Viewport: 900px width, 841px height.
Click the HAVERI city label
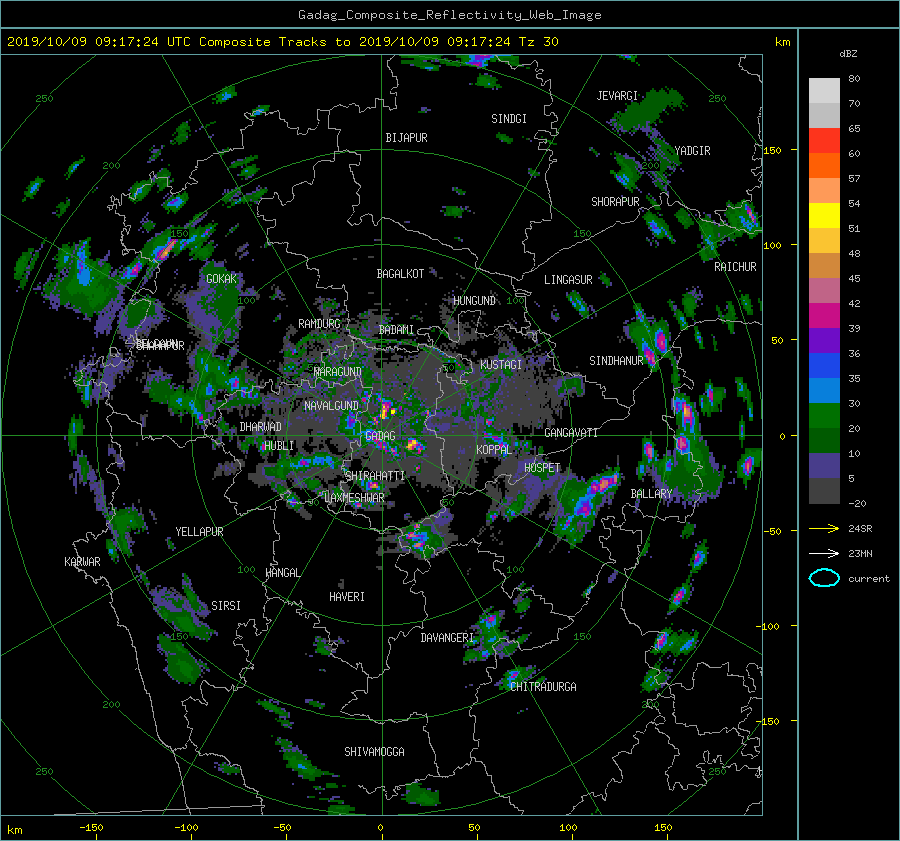[x=347, y=597]
